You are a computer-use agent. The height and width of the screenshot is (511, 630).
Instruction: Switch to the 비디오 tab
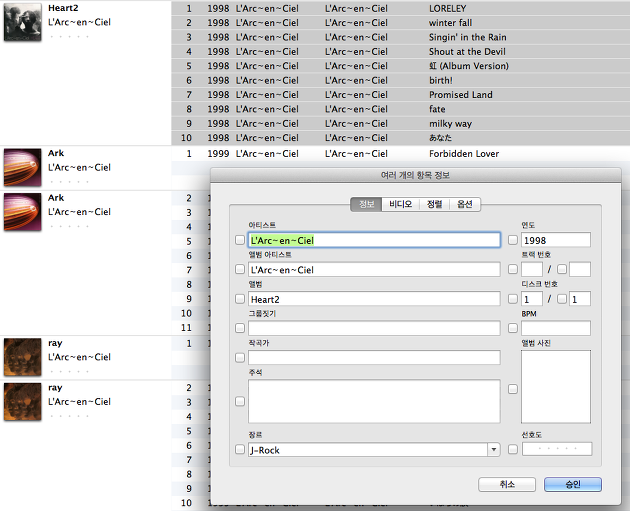(x=401, y=204)
